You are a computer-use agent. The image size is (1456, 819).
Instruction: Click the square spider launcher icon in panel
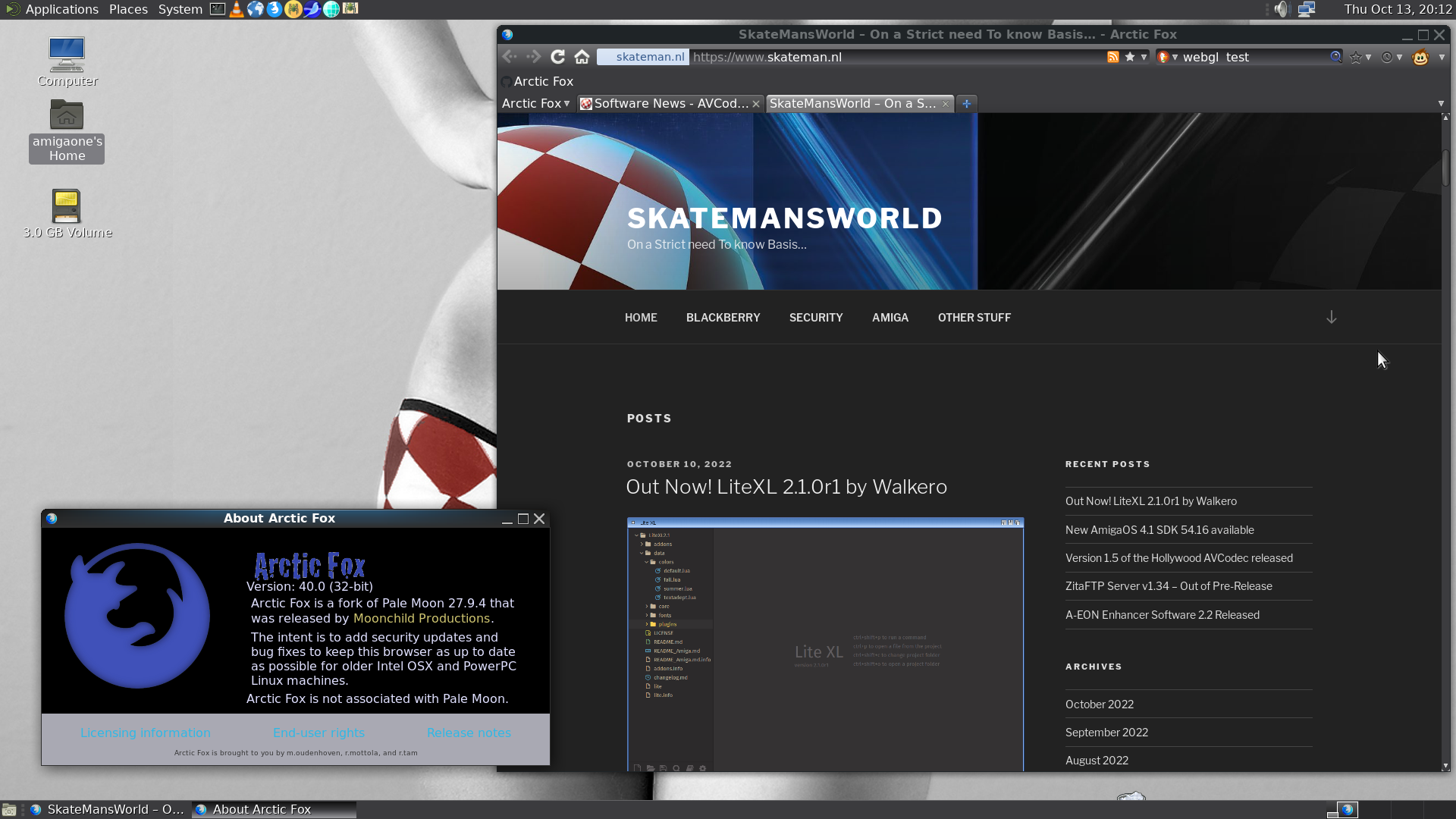tap(350, 9)
